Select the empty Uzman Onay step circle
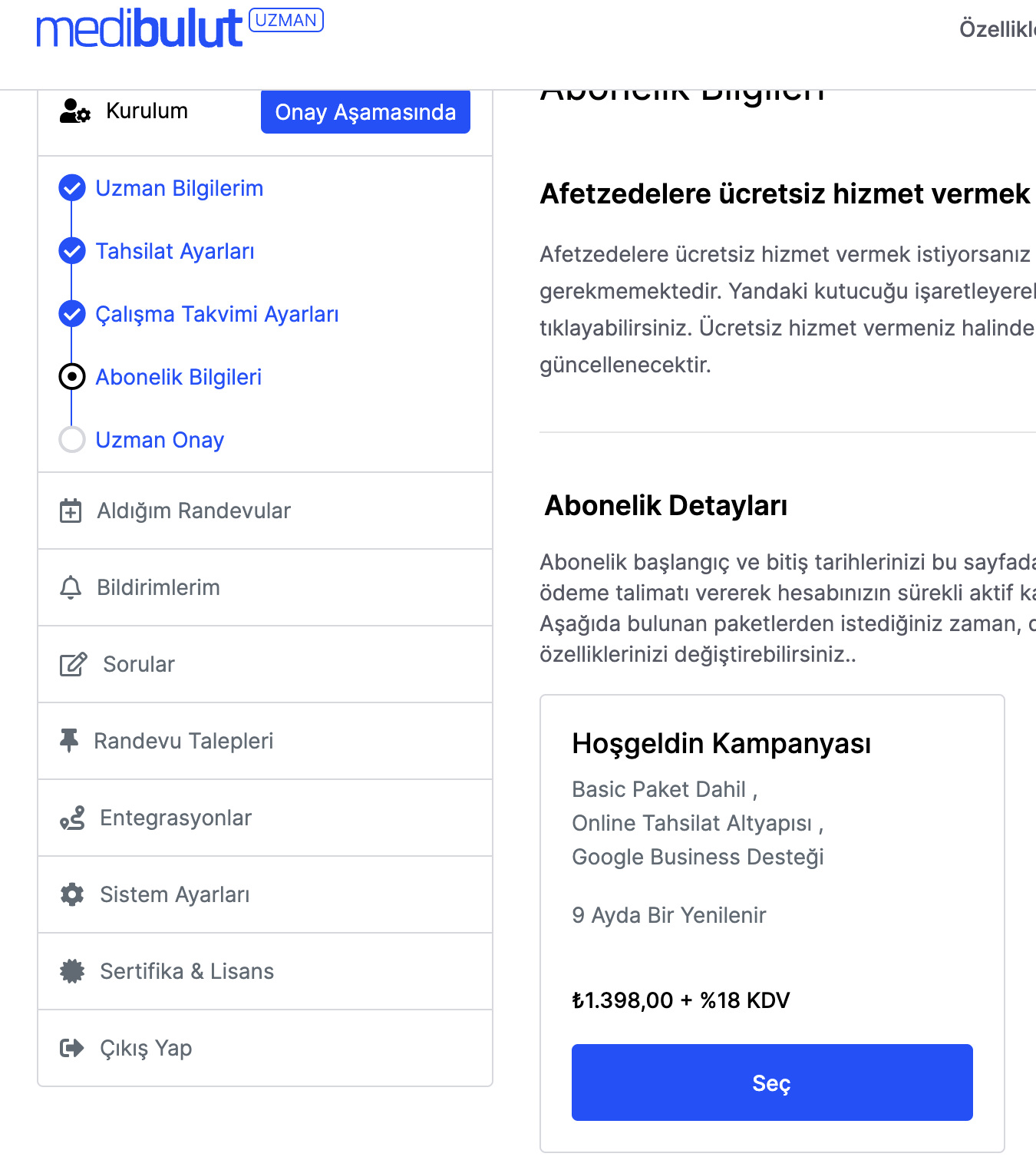The height and width of the screenshot is (1170, 1036). pos(72,440)
